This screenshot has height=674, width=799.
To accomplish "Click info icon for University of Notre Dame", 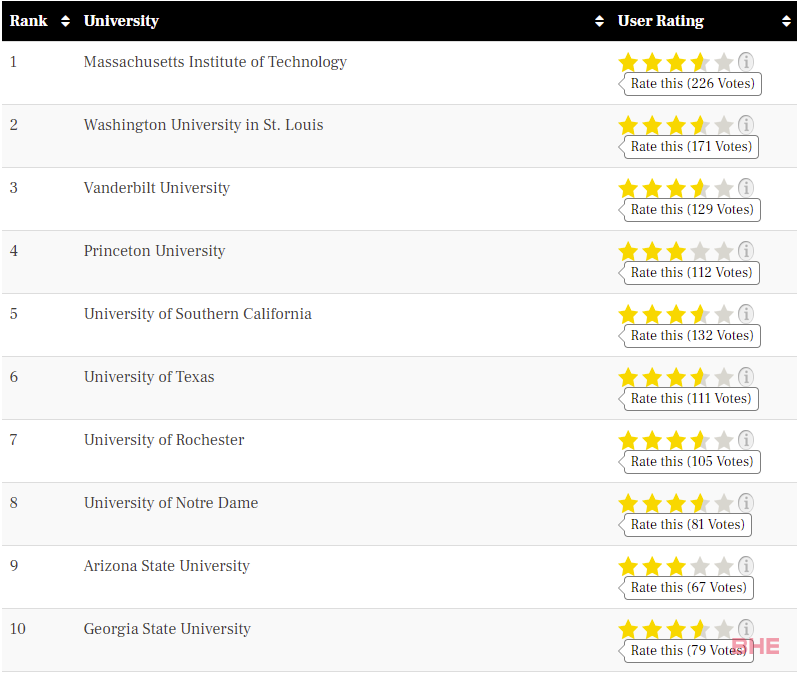I will click(746, 503).
